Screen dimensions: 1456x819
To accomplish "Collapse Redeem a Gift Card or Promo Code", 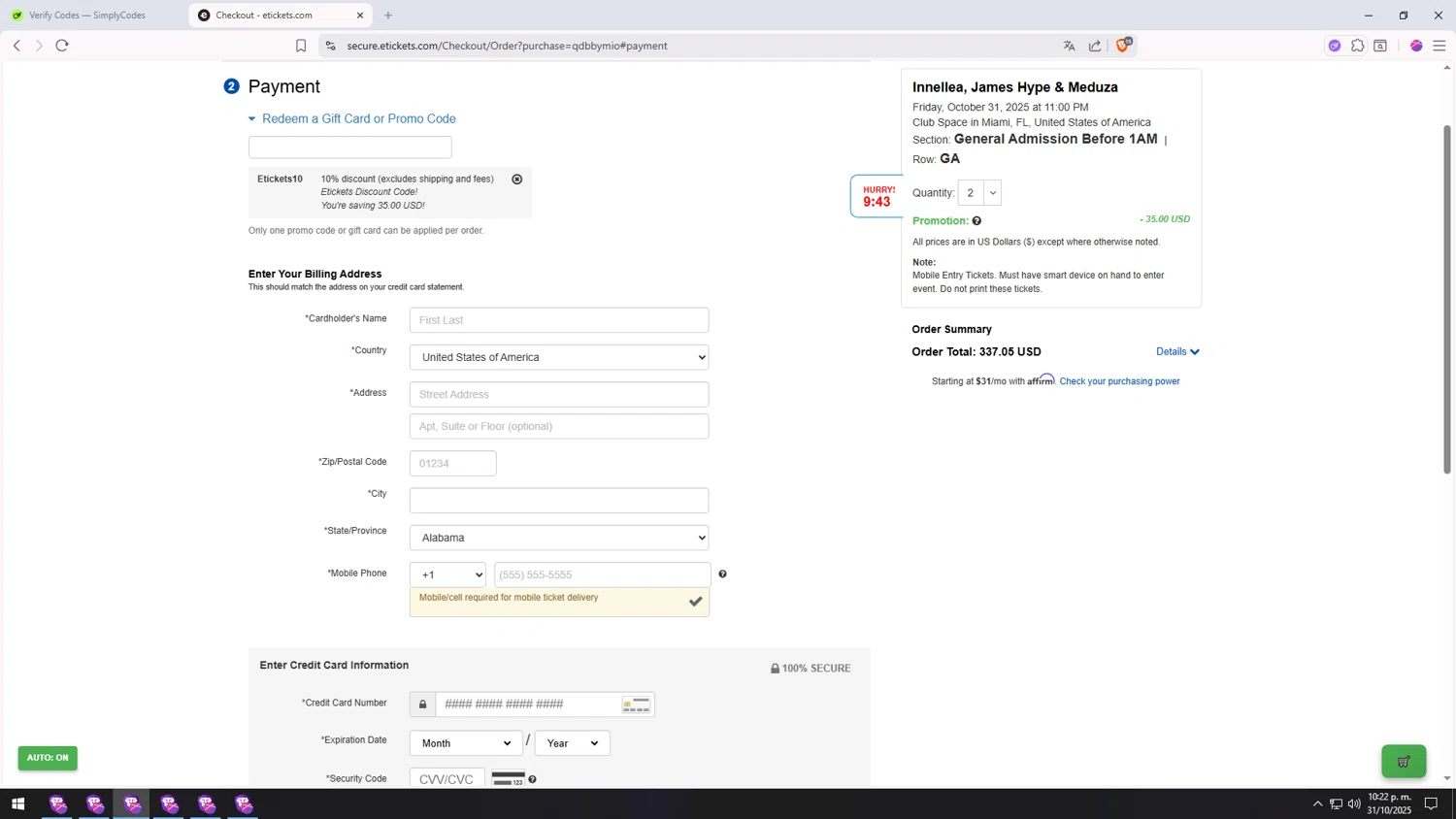I will point(352,119).
